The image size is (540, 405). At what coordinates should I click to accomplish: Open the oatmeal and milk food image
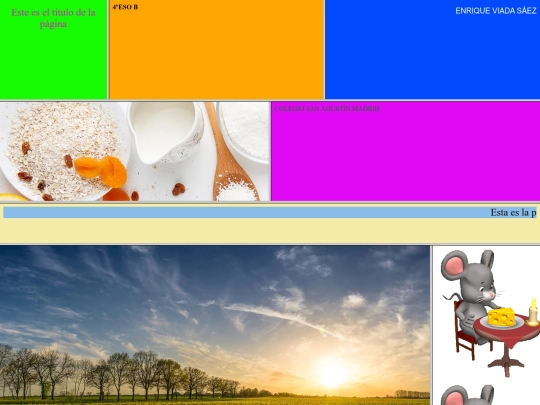click(135, 151)
